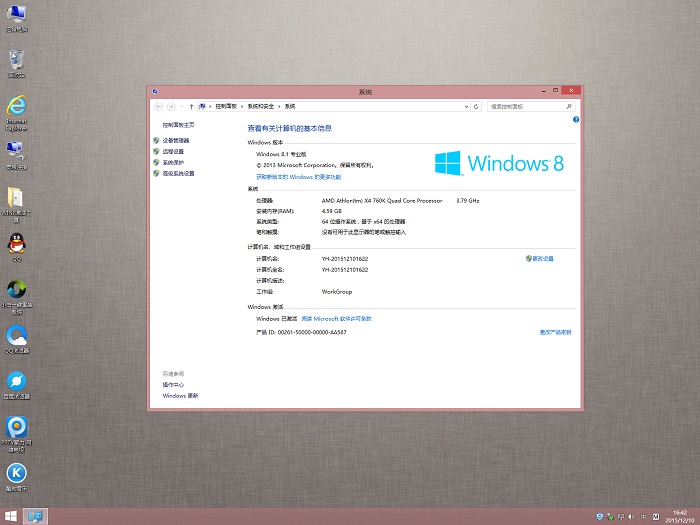Image resolution: width=700 pixels, height=525 pixels.
Task: Open Help with the blue question icon
Action: (576, 120)
